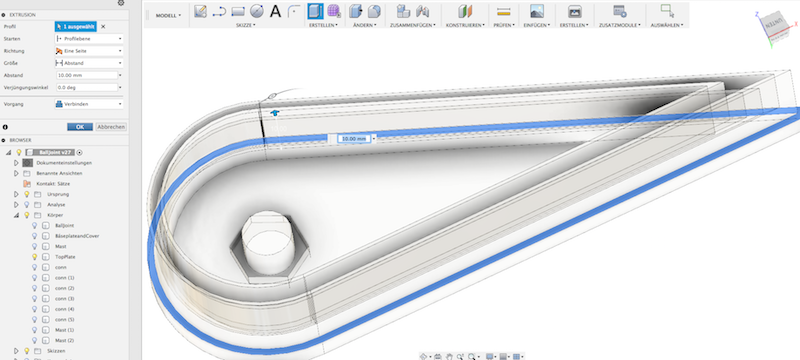Select the Fillet icon in Ändern group
This screenshot has width=800, height=360.
tap(374, 11)
